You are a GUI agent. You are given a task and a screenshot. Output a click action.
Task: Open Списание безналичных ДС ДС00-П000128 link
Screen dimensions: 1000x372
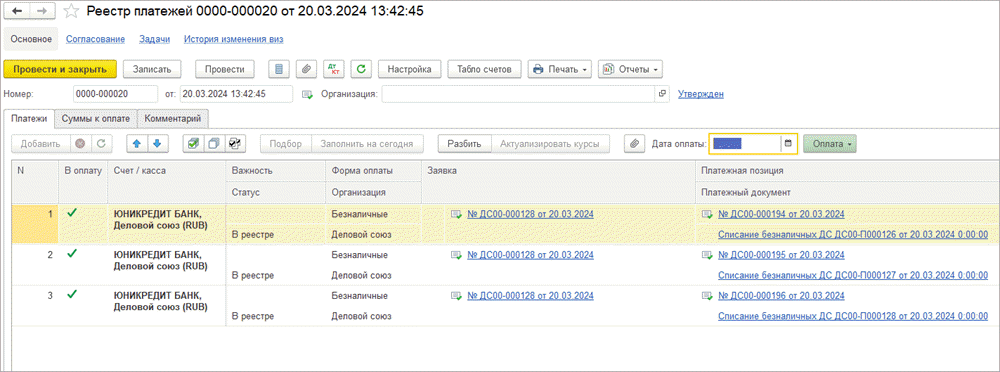(x=853, y=316)
